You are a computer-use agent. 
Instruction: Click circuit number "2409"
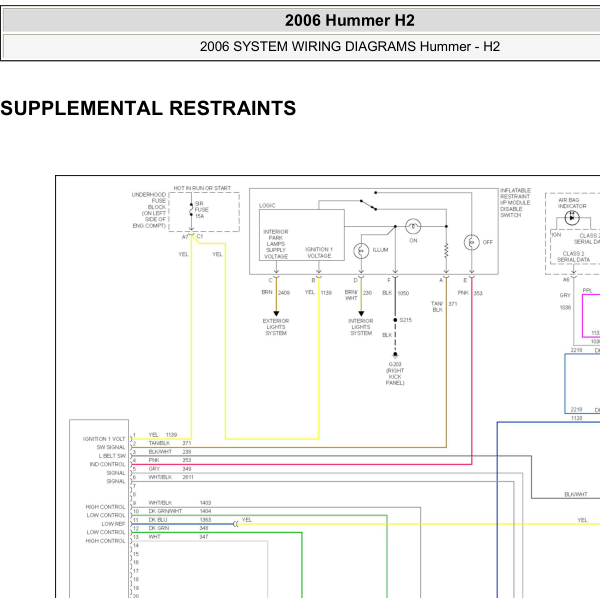(x=284, y=293)
